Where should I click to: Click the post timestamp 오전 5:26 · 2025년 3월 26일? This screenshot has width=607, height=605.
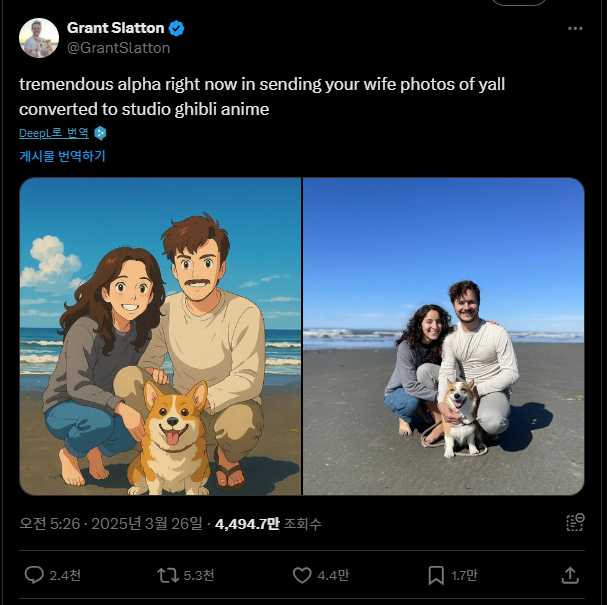(110, 523)
